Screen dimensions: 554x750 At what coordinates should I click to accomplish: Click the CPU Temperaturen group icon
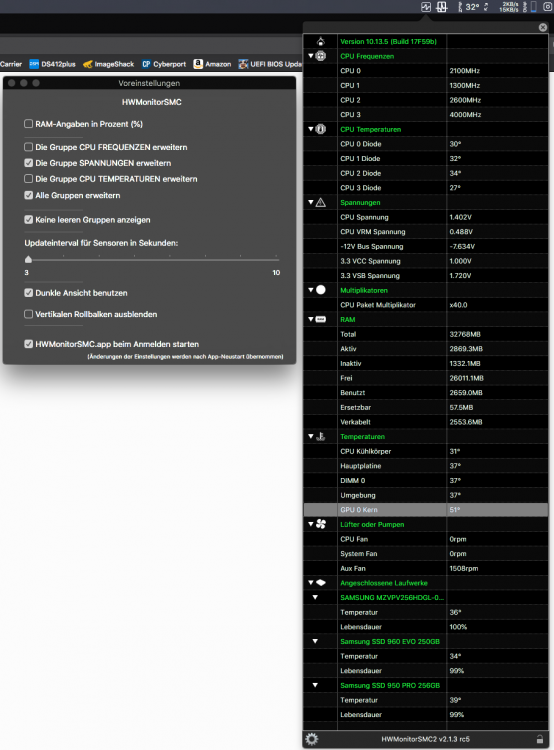[321, 129]
